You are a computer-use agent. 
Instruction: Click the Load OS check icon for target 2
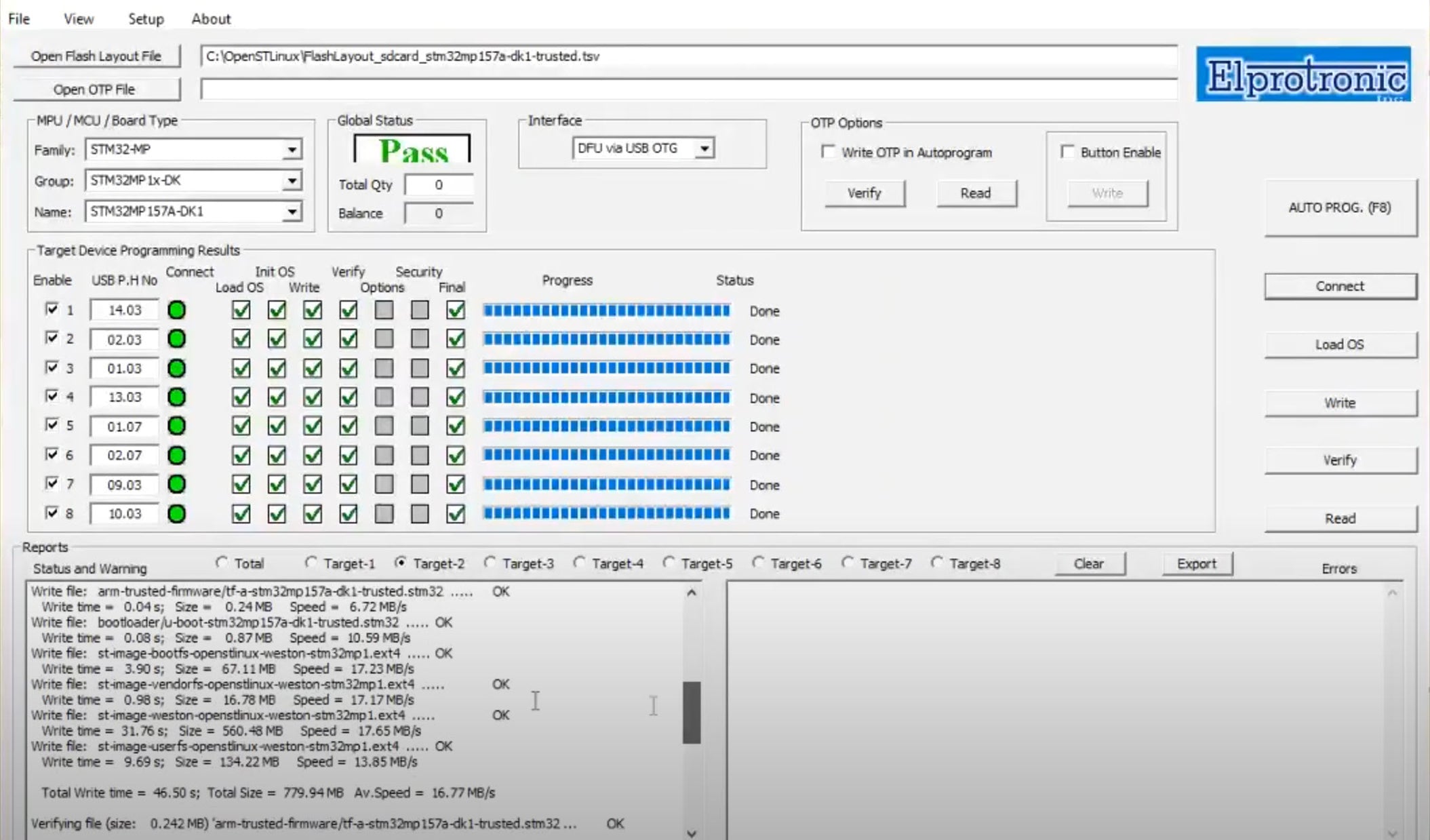(x=241, y=339)
